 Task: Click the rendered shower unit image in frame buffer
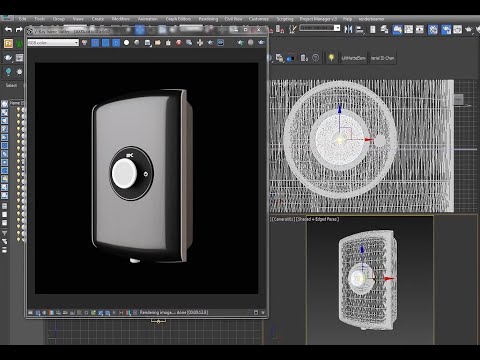pos(142,177)
